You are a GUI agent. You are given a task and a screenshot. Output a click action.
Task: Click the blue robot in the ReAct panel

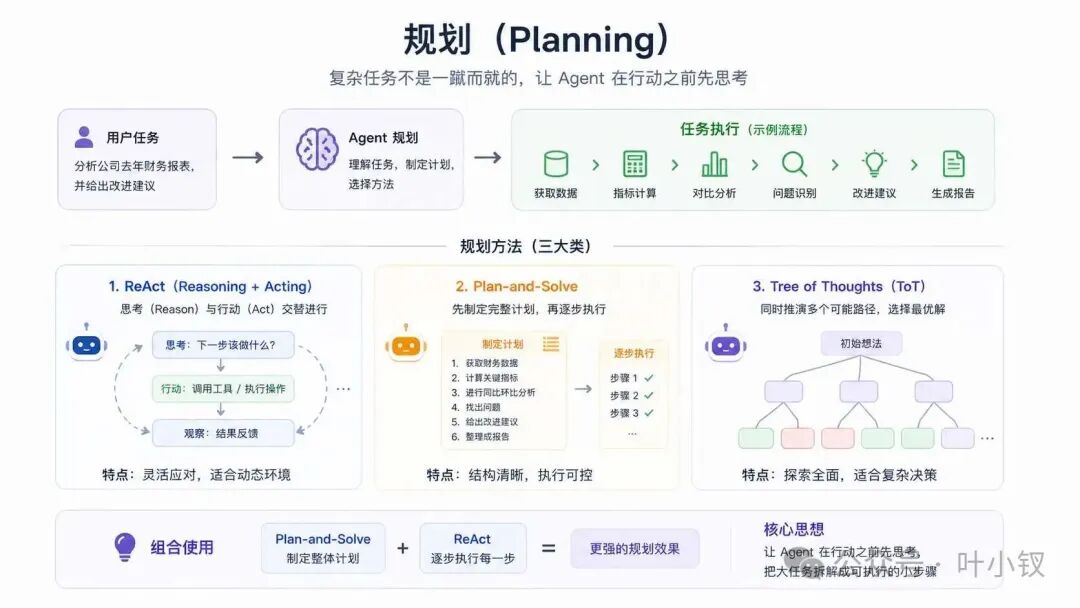tap(86, 342)
